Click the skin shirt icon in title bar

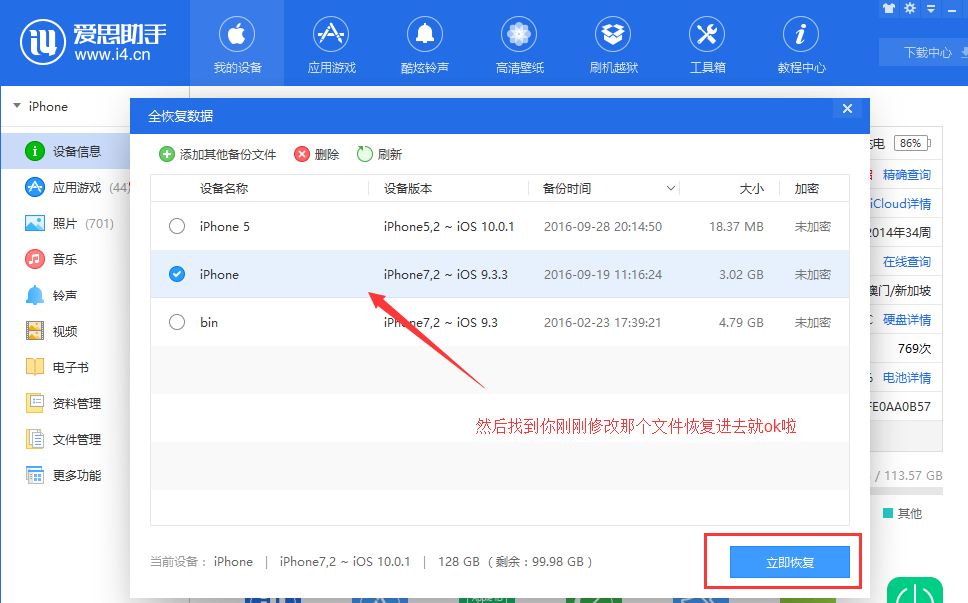coord(888,9)
